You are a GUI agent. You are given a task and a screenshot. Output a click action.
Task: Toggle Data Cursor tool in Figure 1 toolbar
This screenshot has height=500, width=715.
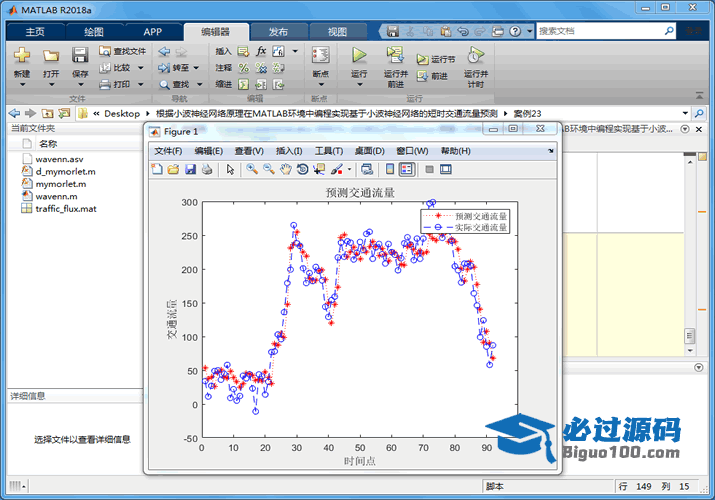pos(319,170)
